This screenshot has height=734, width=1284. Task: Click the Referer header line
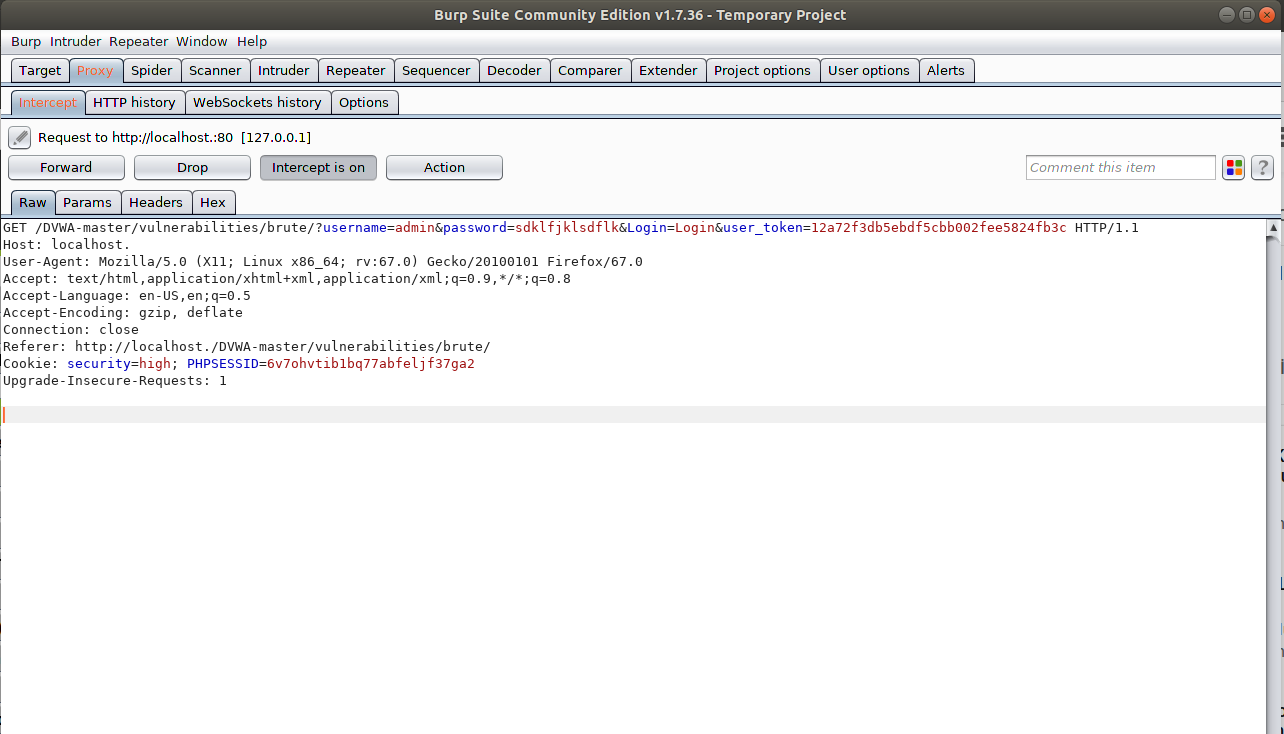[247, 347]
